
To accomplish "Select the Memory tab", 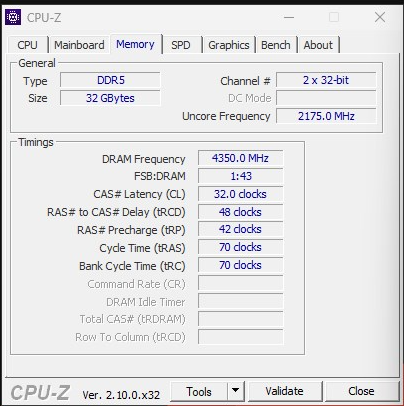I will (135, 44).
